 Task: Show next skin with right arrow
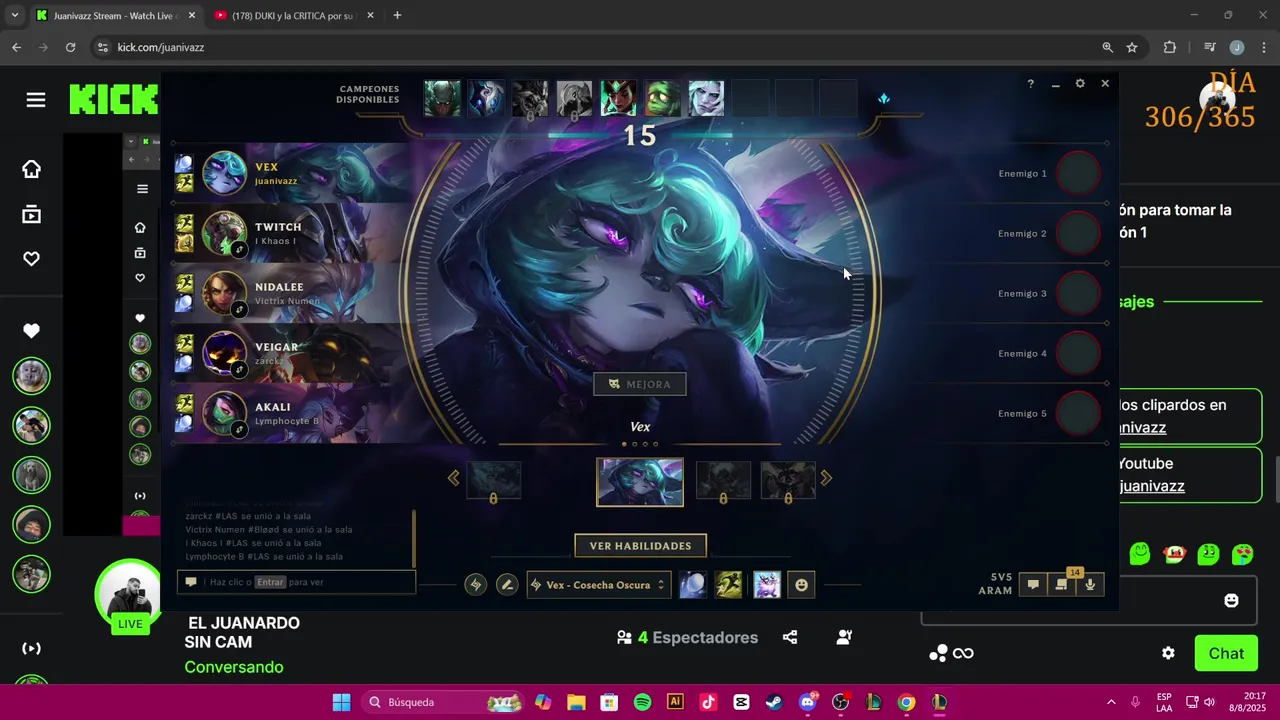826,478
